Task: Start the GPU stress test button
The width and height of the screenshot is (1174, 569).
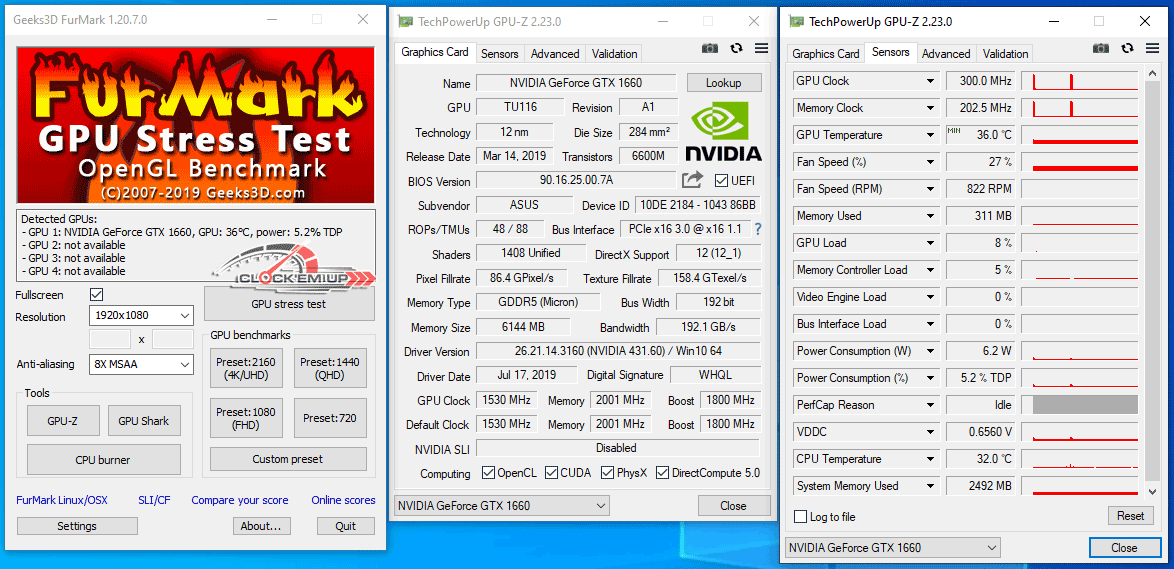Action: pyautogui.click(x=288, y=304)
